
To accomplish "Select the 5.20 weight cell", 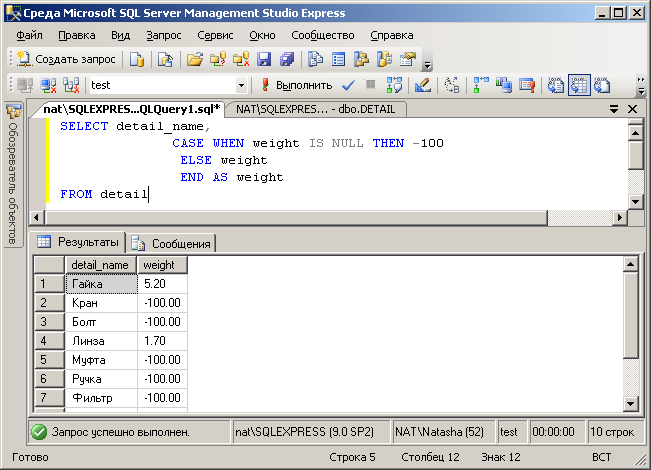I will (162, 284).
